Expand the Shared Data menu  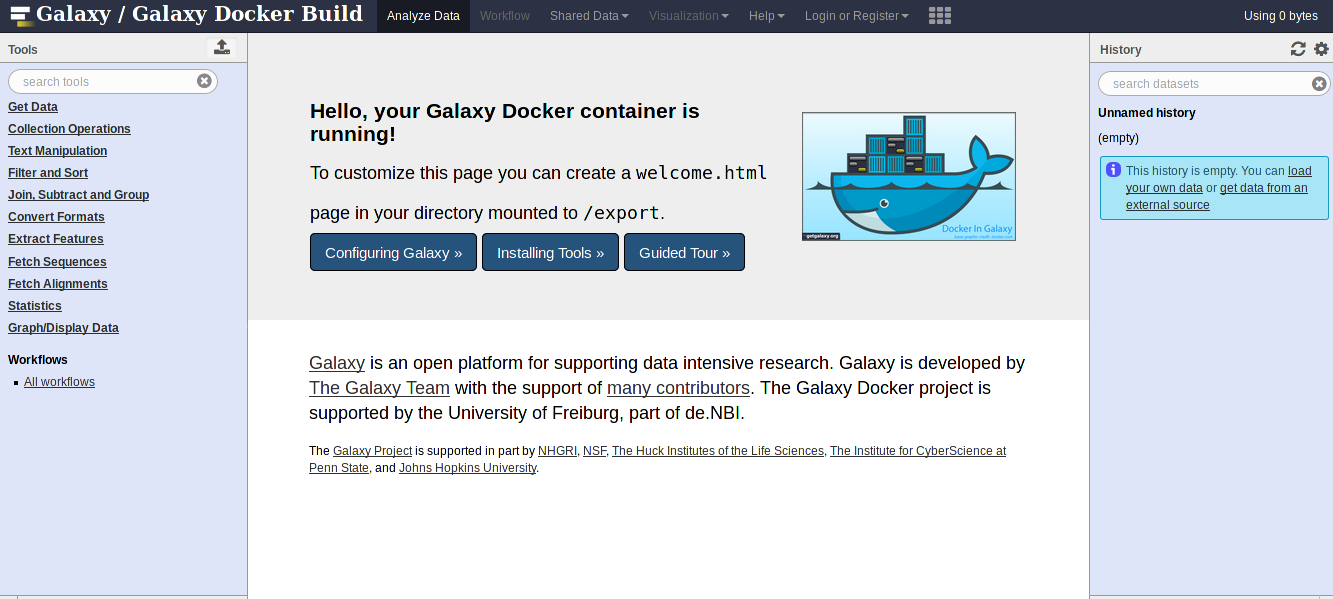tap(588, 15)
